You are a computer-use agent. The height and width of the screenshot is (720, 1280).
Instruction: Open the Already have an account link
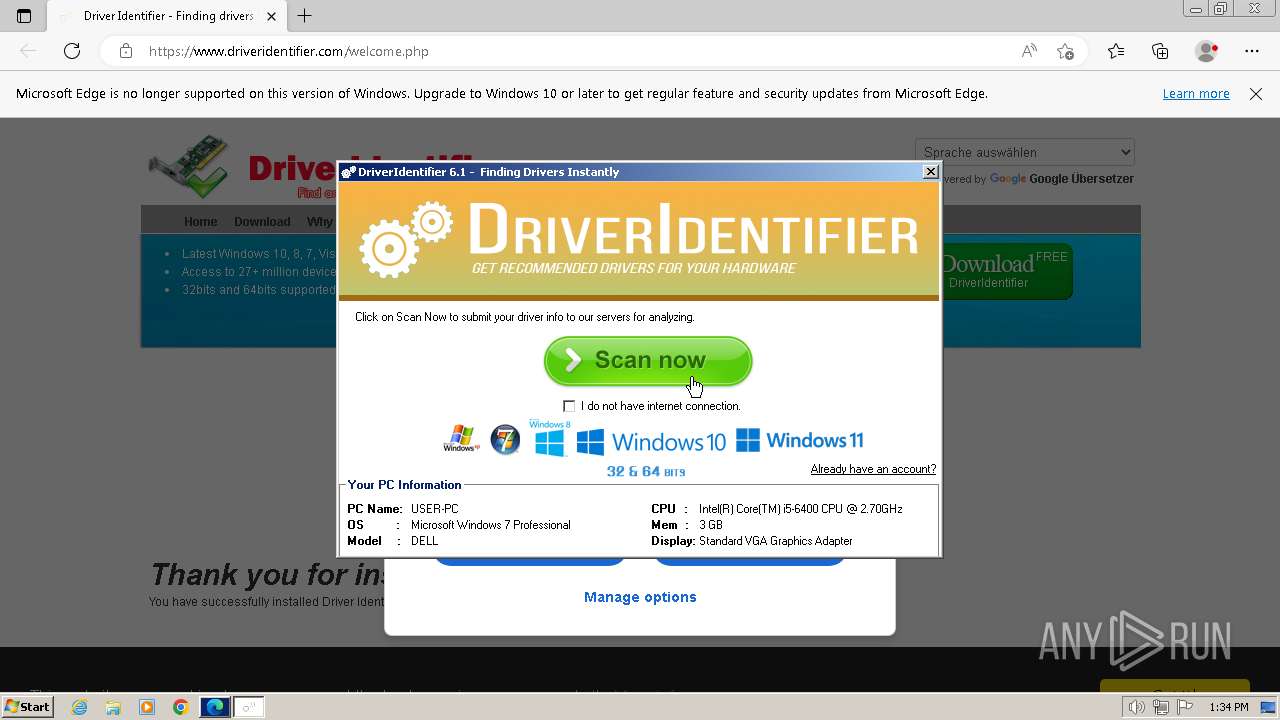click(x=873, y=469)
